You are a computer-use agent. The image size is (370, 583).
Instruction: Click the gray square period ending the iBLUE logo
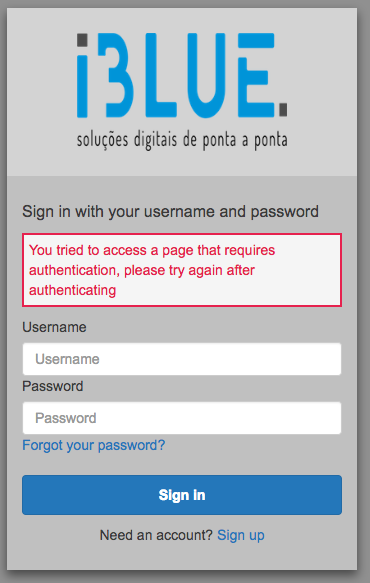283,110
